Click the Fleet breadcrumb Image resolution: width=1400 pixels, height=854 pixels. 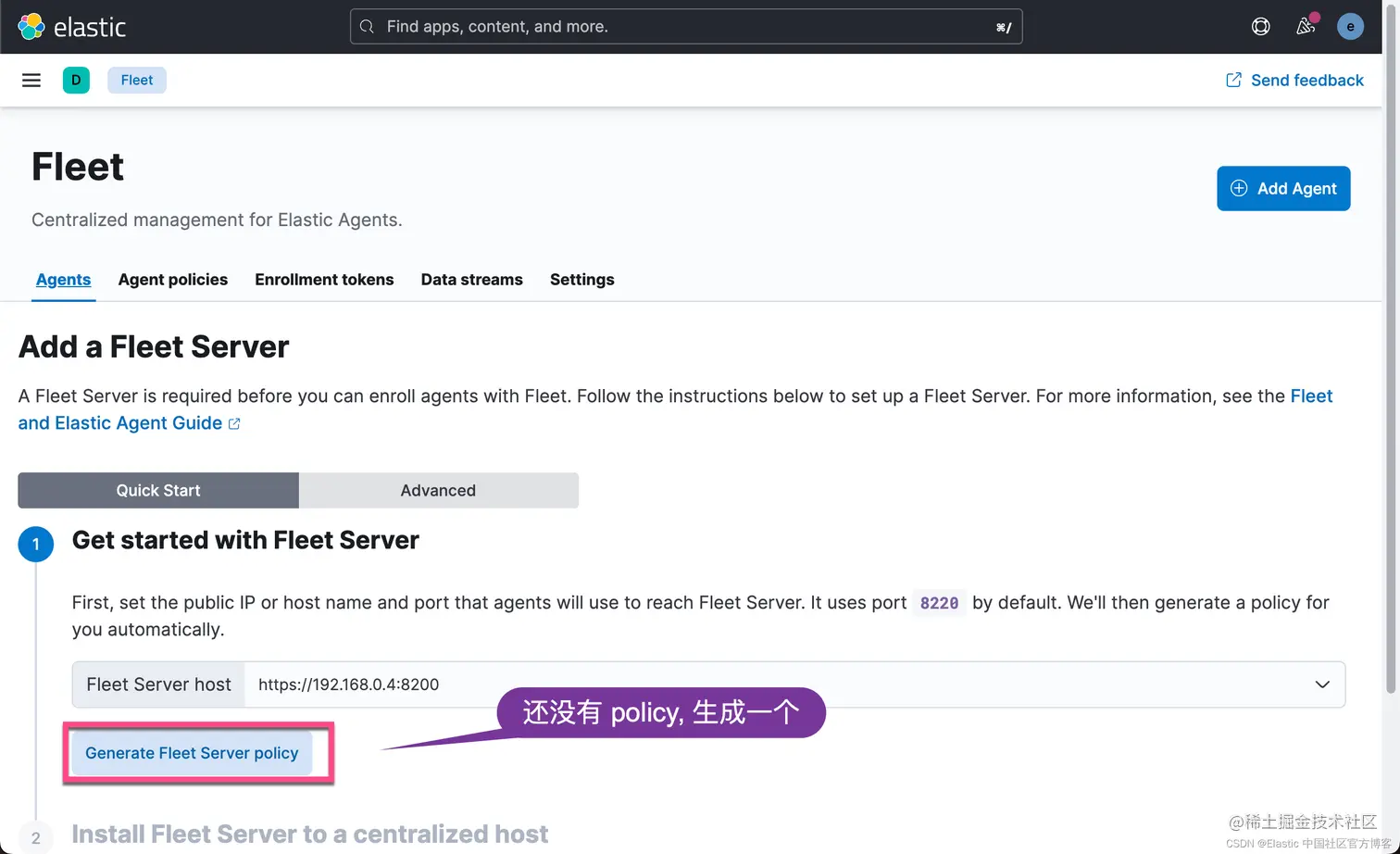137,81
